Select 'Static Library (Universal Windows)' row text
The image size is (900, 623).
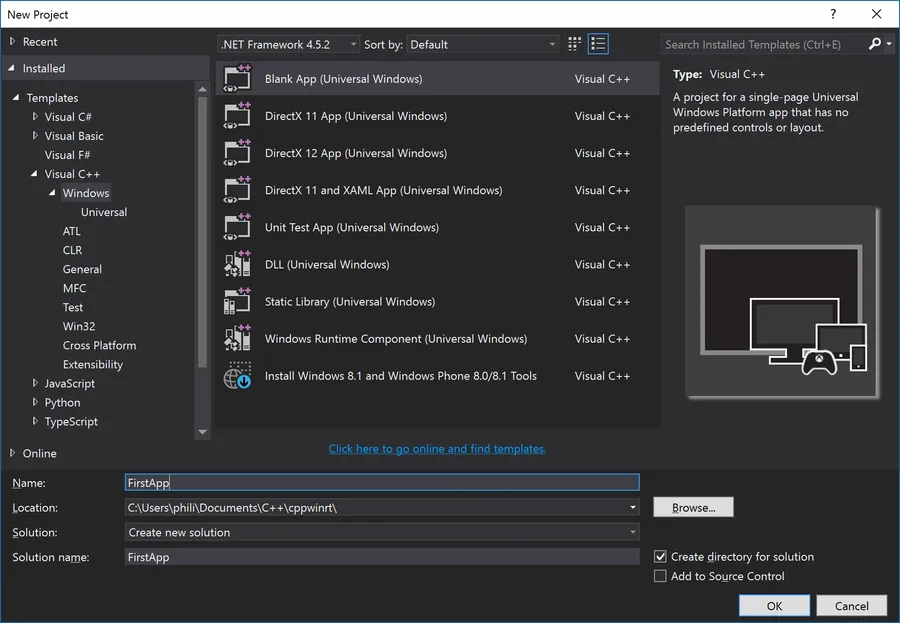point(350,301)
